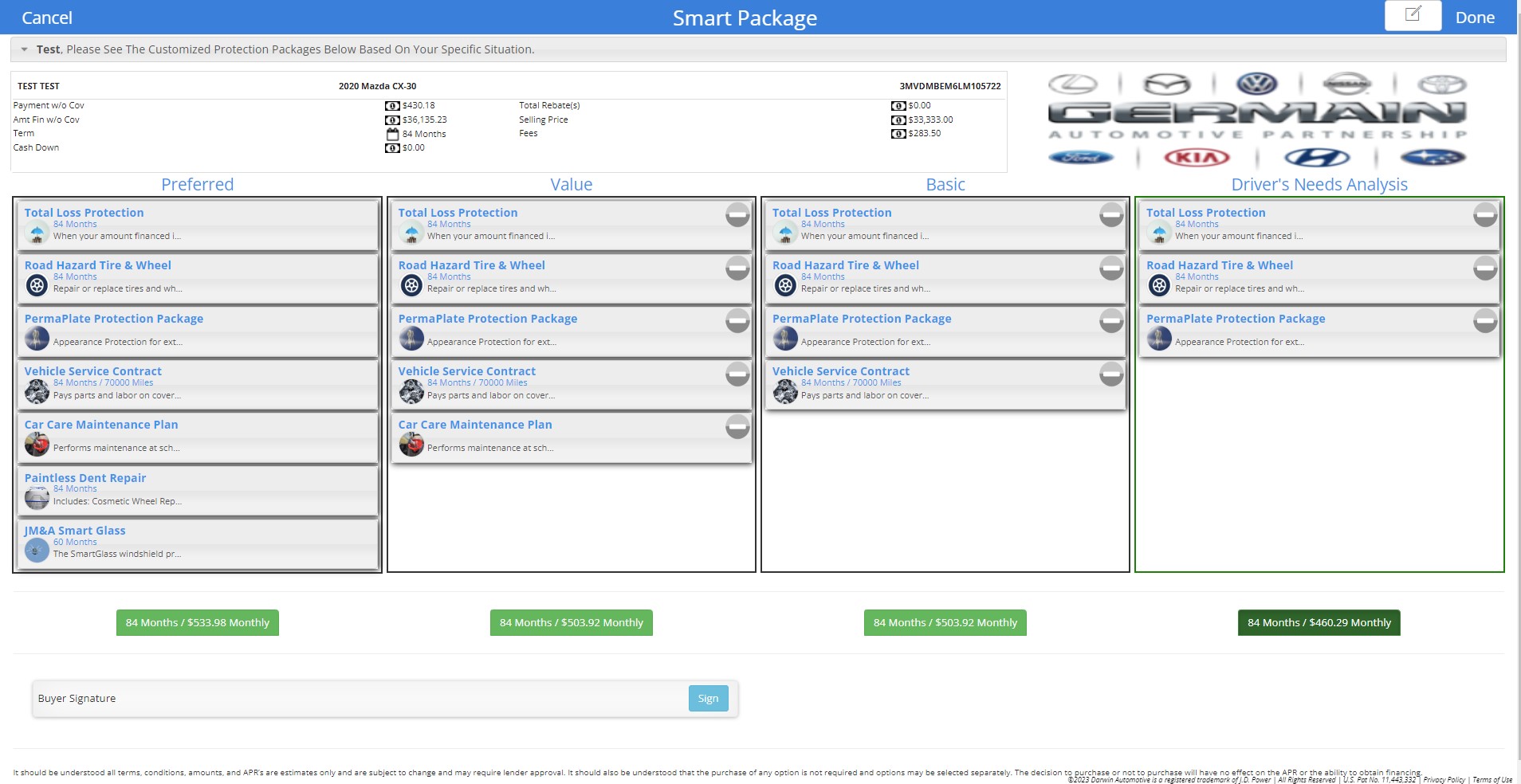Image resolution: width=1521 pixels, height=784 pixels.
Task: Click Vehicle Service Contract icon in Basic column
Action: pyautogui.click(x=785, y=391)
